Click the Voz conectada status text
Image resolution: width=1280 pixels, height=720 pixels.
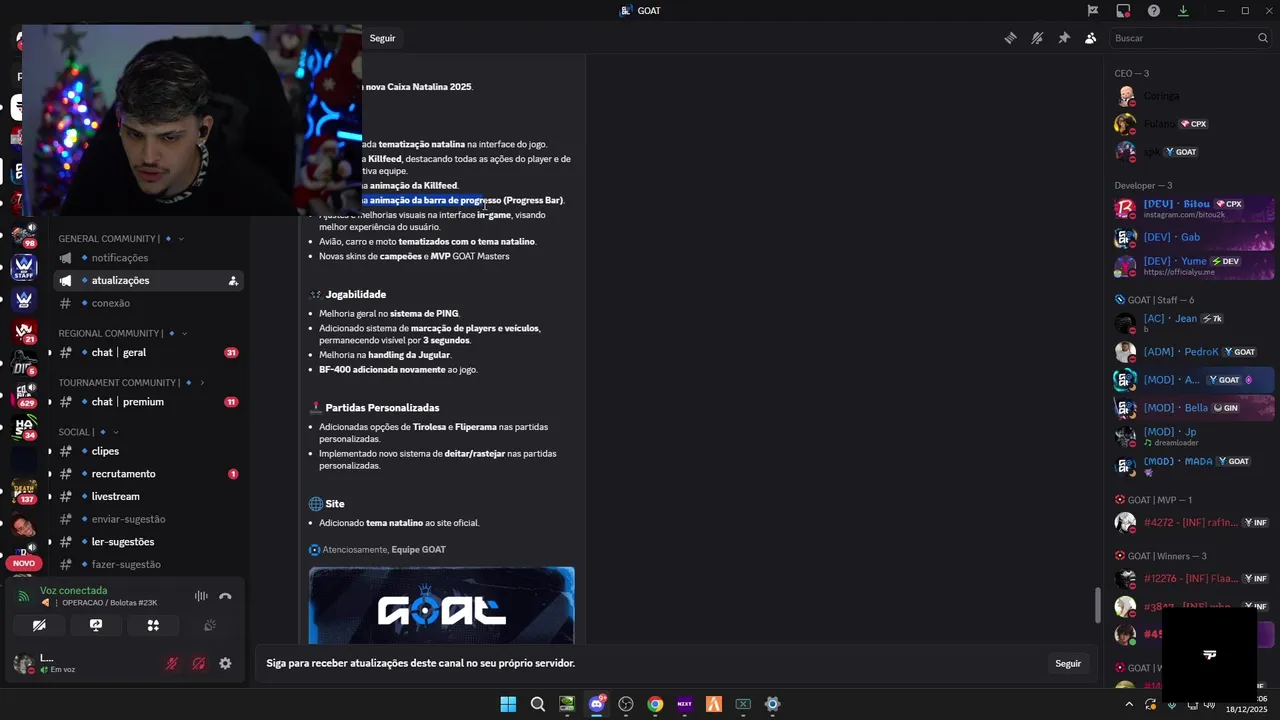point(73,590)
